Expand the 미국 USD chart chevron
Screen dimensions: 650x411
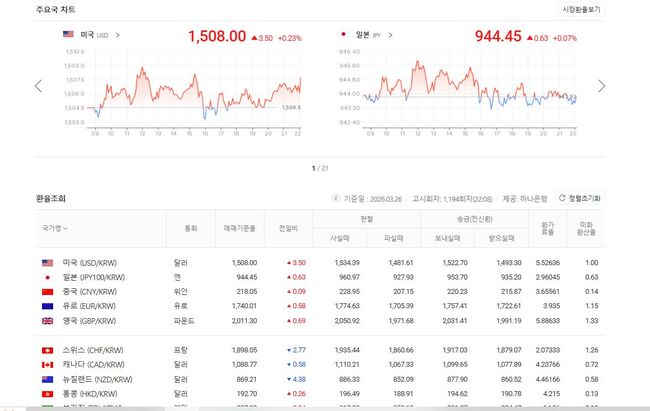click(x=118, y=35)
